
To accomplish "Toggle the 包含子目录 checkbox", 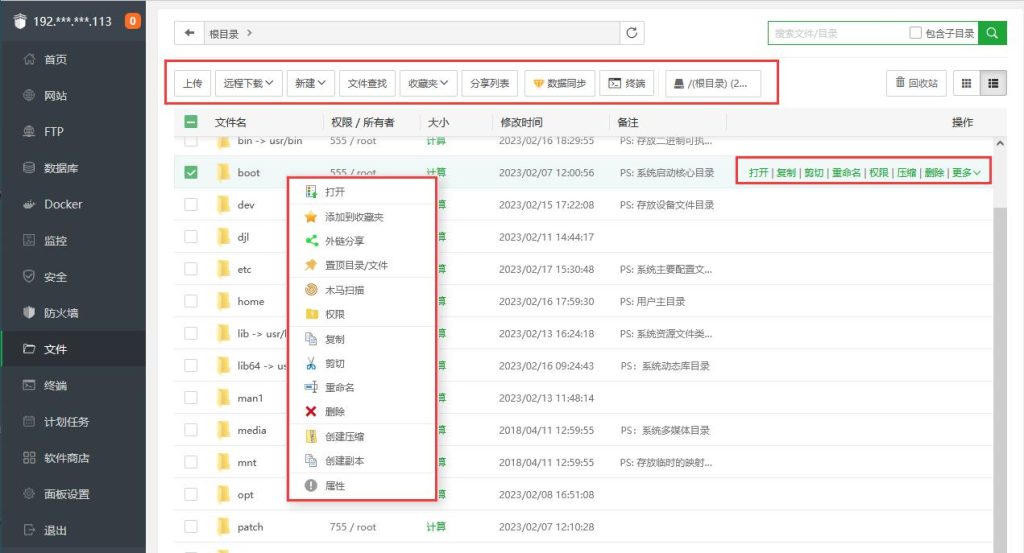I will pos(916,33).
